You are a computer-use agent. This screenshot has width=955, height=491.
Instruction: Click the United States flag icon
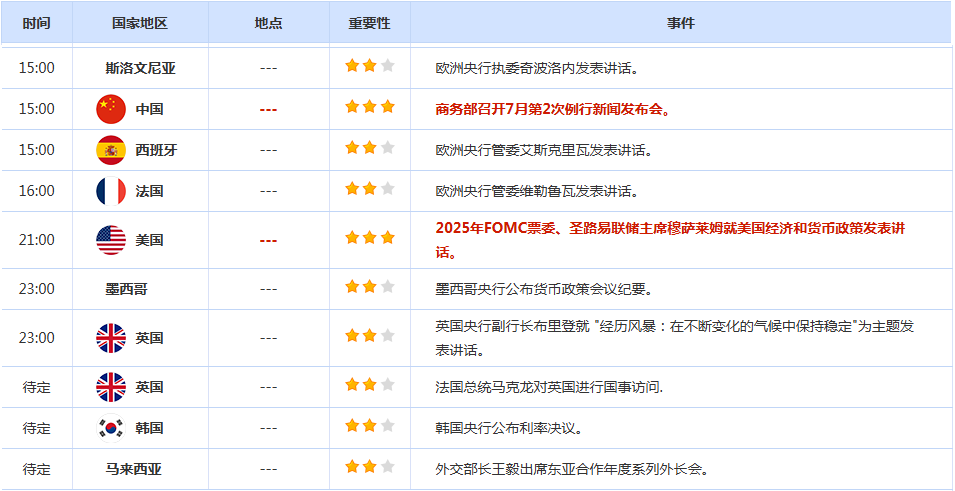click(x=111, y=240)
